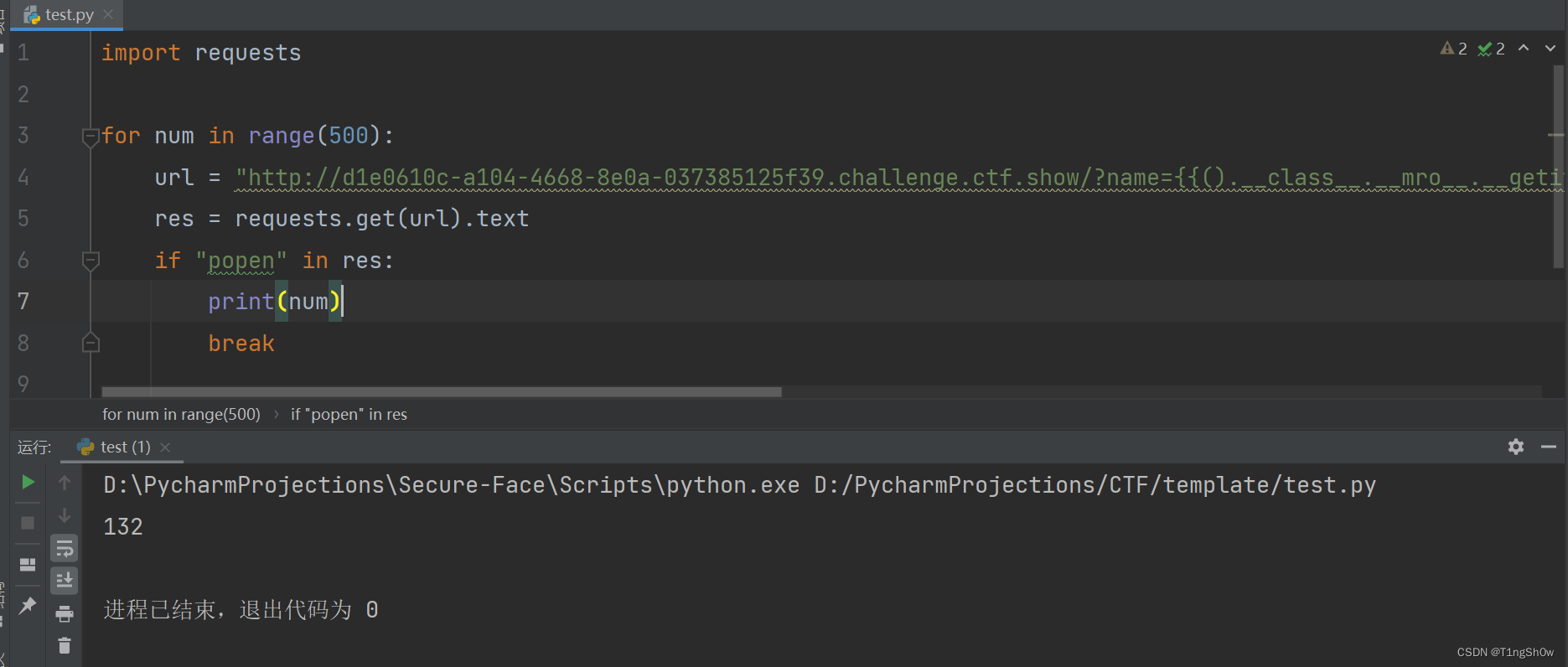The height and width of the screenshot is (667, 1568).
Task: Click the "popen" string literal
Action: 241,261
